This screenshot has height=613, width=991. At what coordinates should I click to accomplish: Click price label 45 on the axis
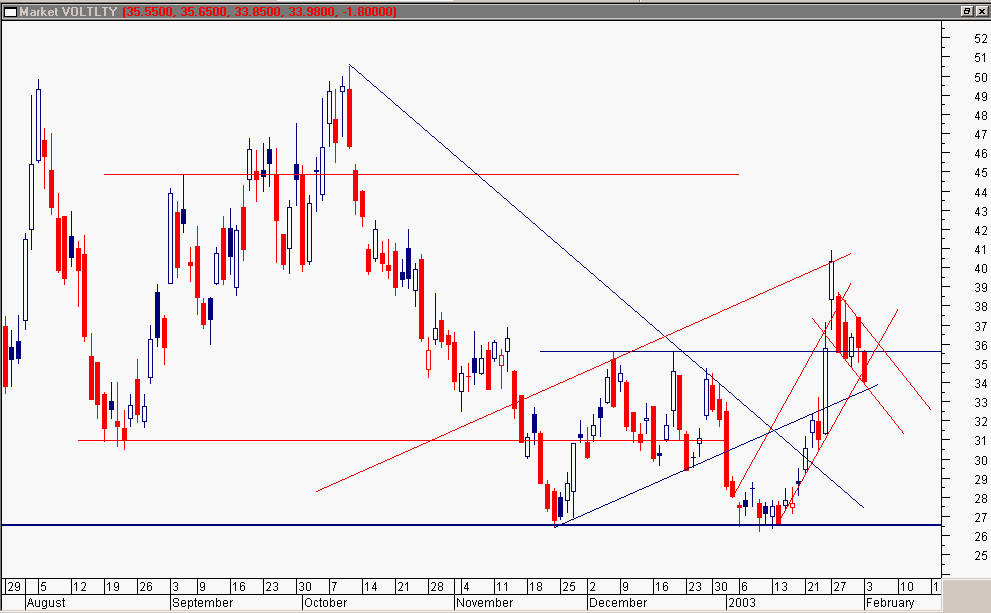[980, 173]
